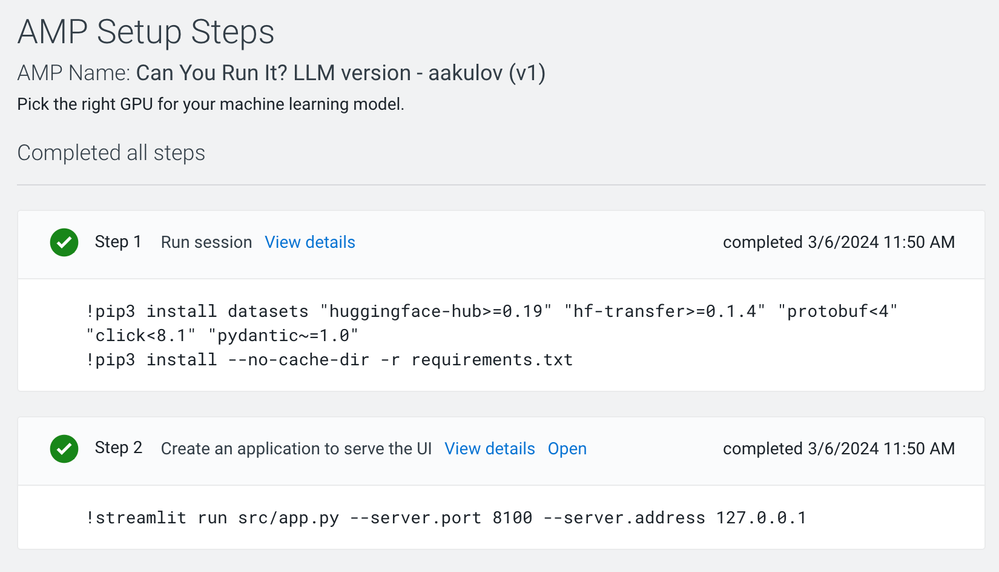Click the green checkmark icon for Step 2
The width and height of the screenshot is (999, 572).
tap(64, 448)
